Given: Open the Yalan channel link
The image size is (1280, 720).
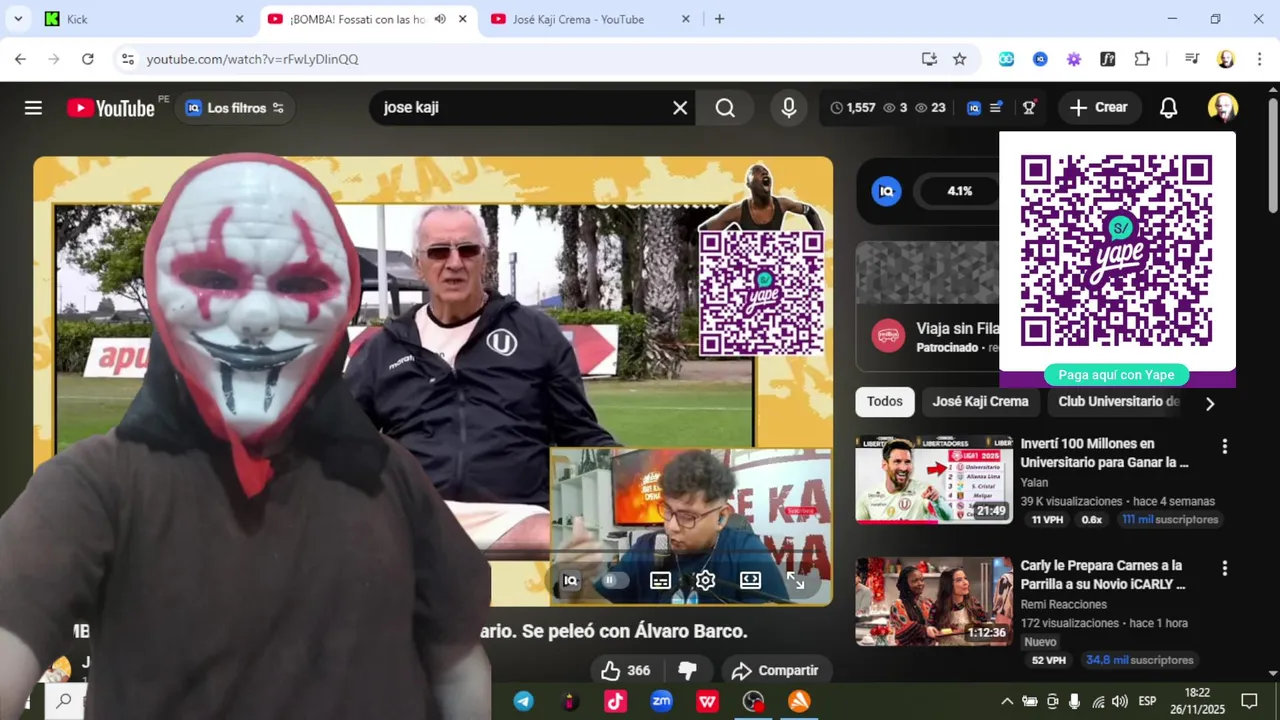Looking at the screenshot, I should 1034,482.
